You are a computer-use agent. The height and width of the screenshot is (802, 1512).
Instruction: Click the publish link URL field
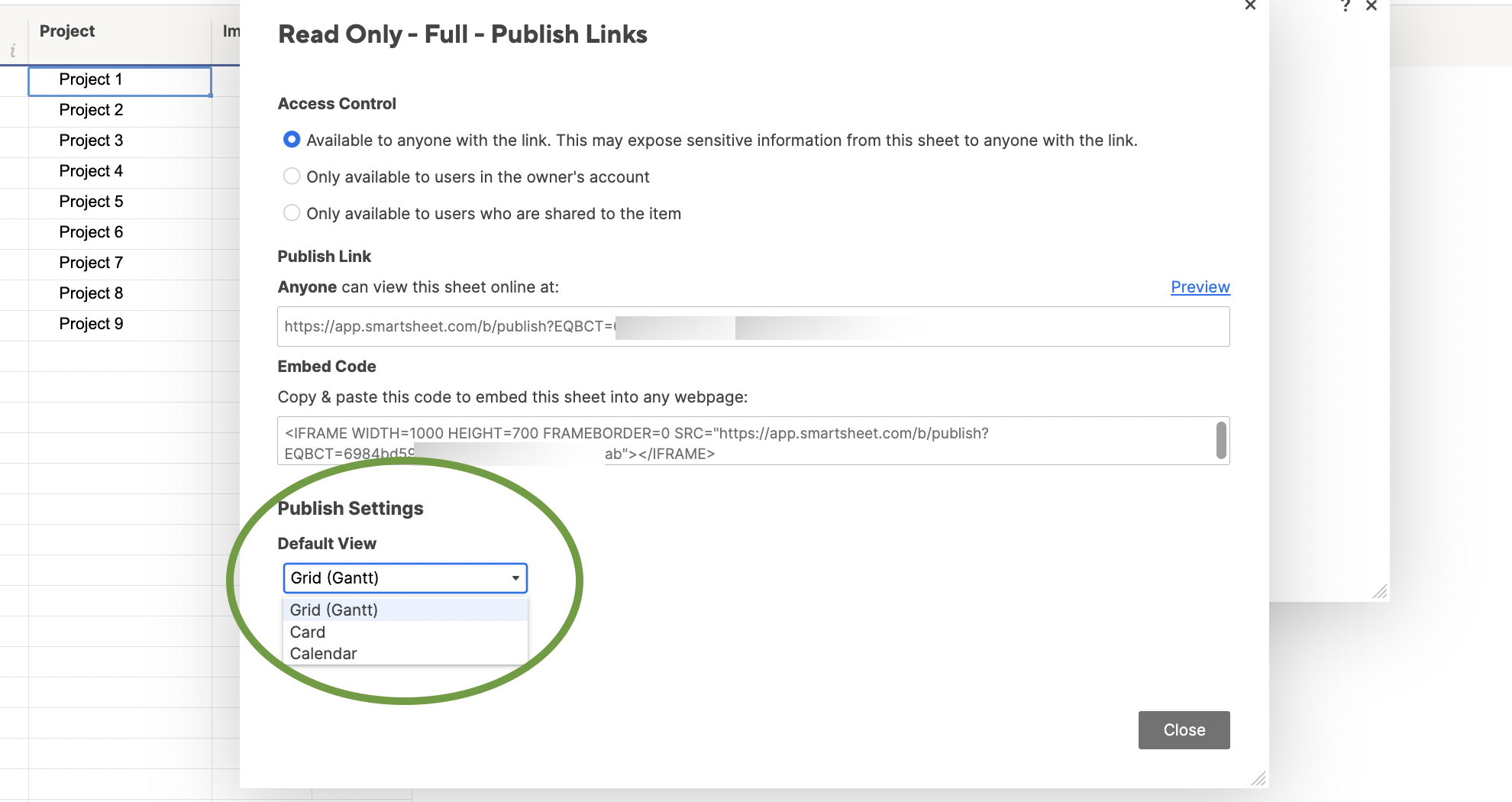click(753, 326)
